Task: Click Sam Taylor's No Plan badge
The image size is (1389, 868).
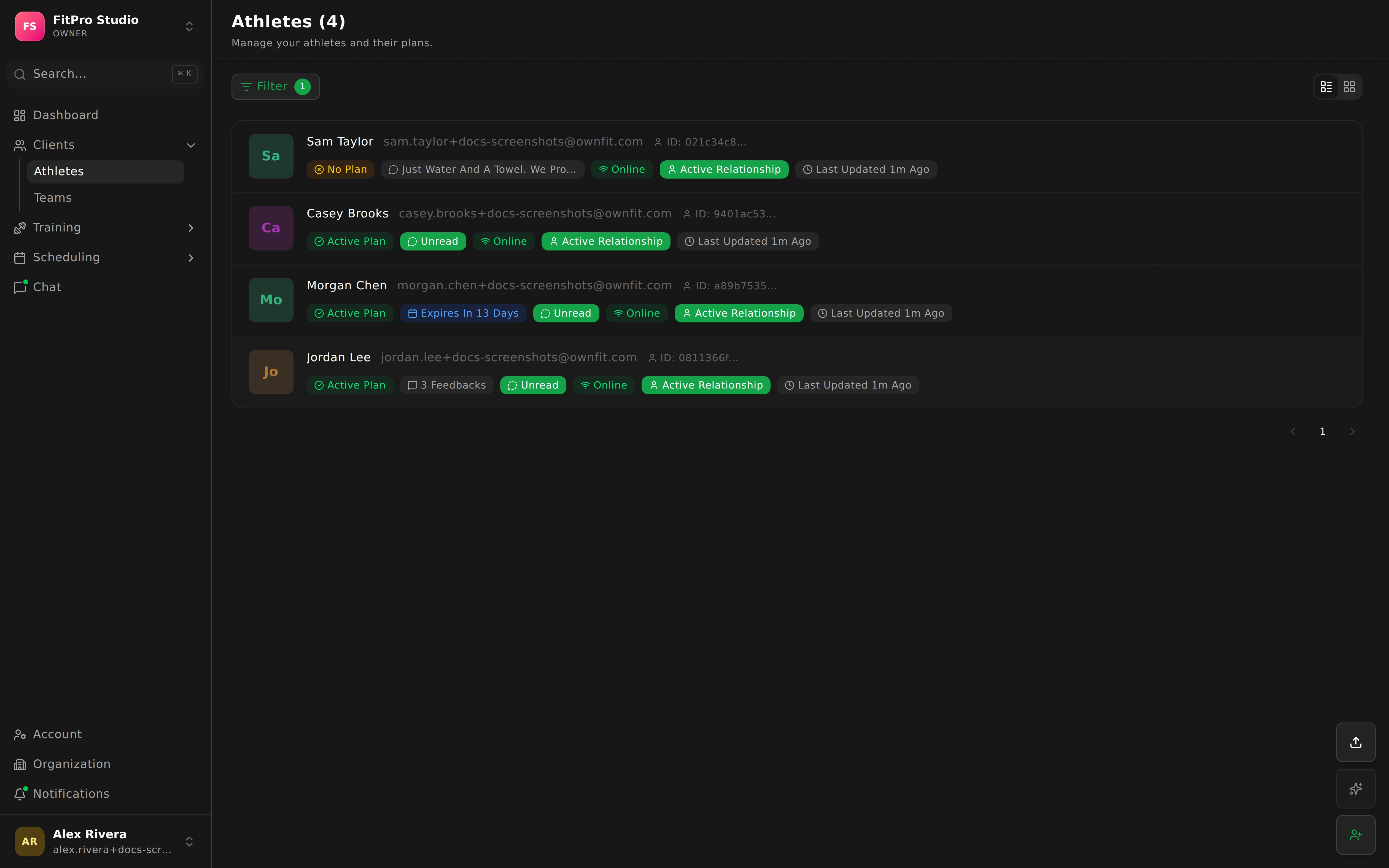Action: 341,169
